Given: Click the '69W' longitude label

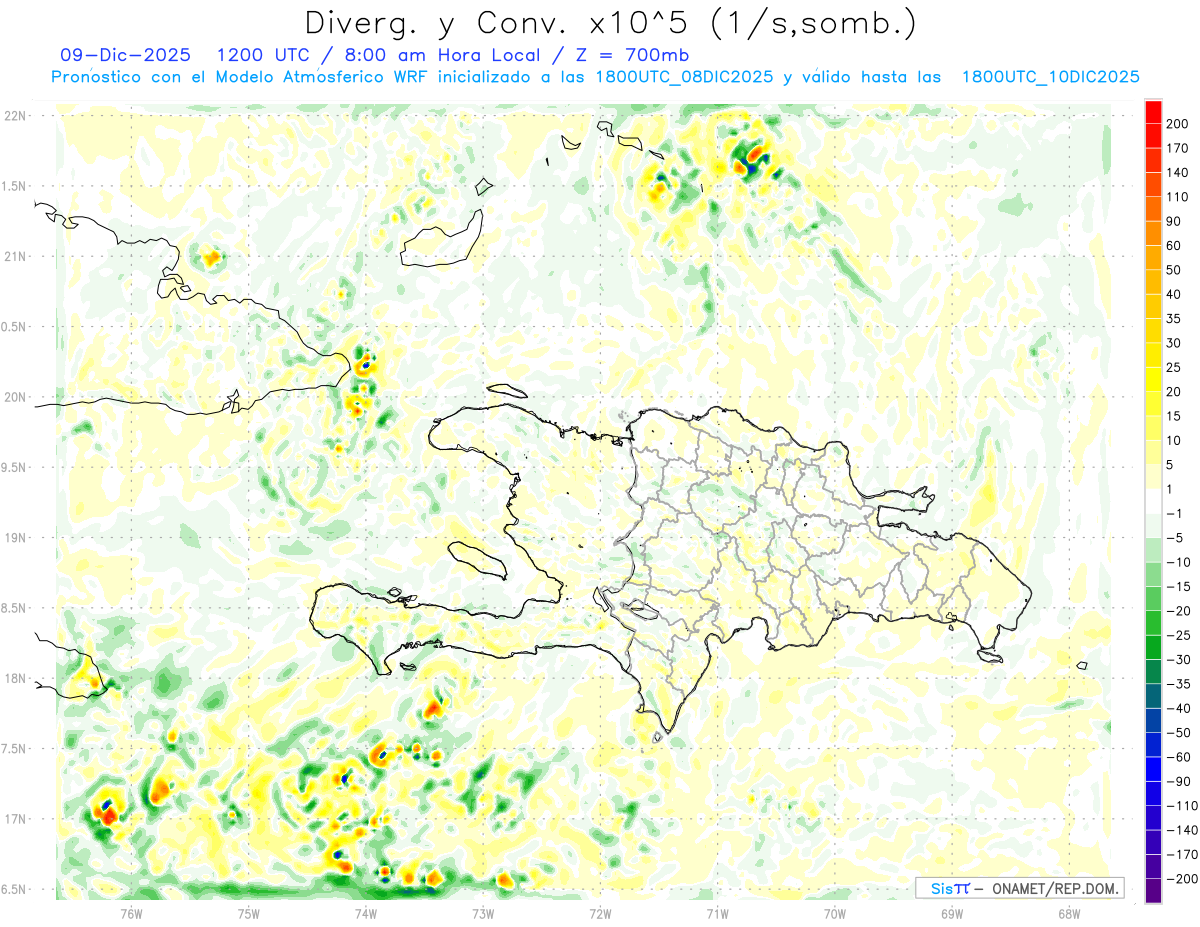Looking at the screenshot, I should click(x=951, y=912).
